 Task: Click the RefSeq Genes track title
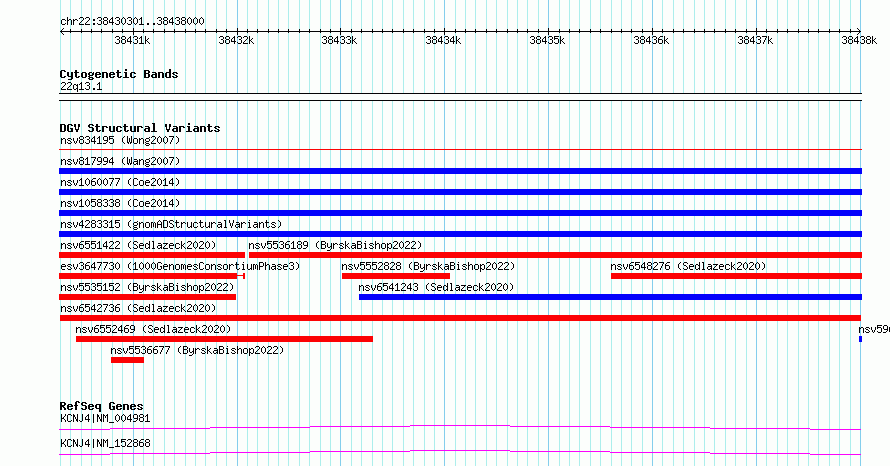(x=101, y=406)
